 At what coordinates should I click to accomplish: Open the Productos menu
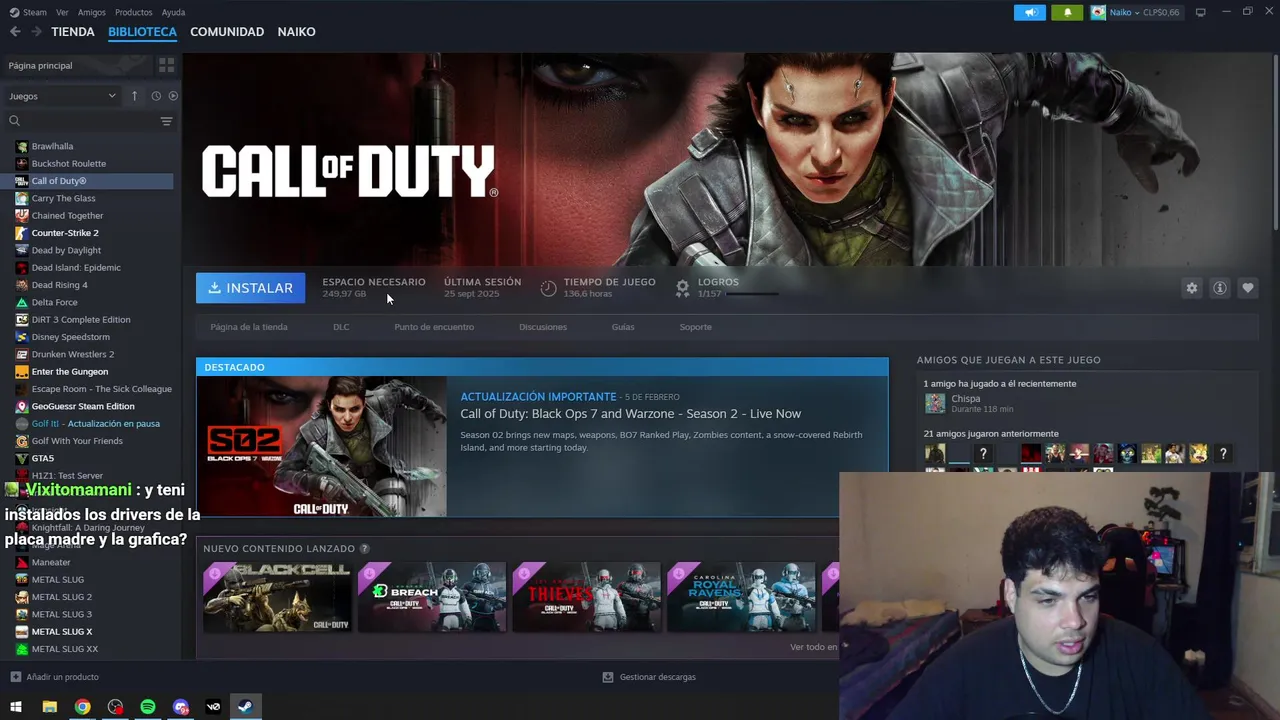click(134, 12)
